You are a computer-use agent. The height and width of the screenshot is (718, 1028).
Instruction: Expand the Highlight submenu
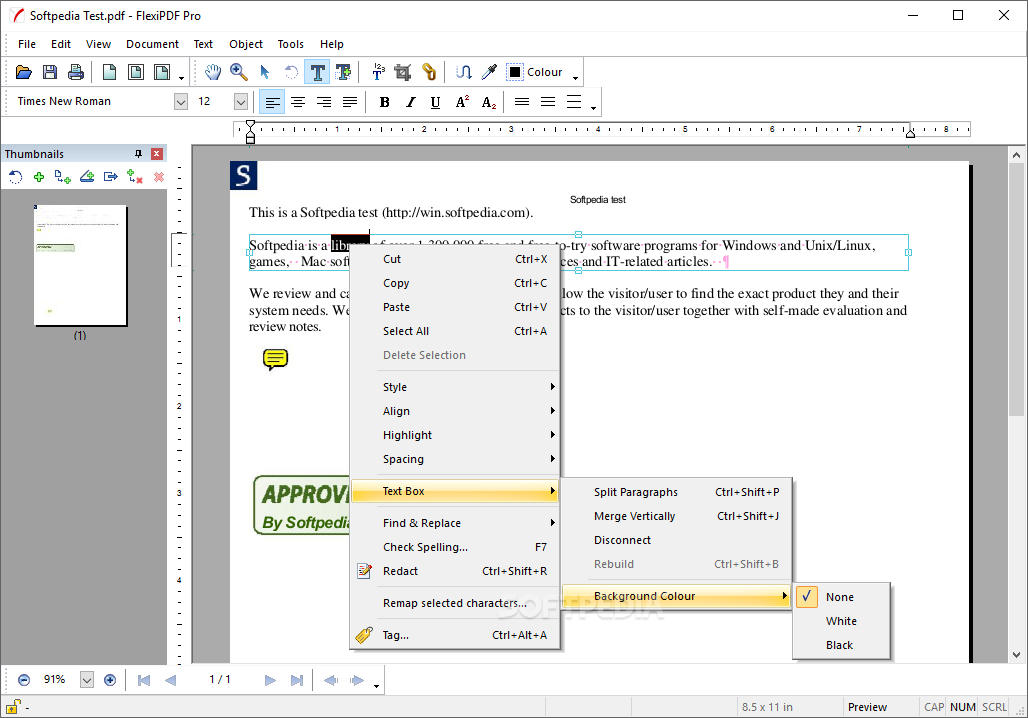click(x=455, y=435)
